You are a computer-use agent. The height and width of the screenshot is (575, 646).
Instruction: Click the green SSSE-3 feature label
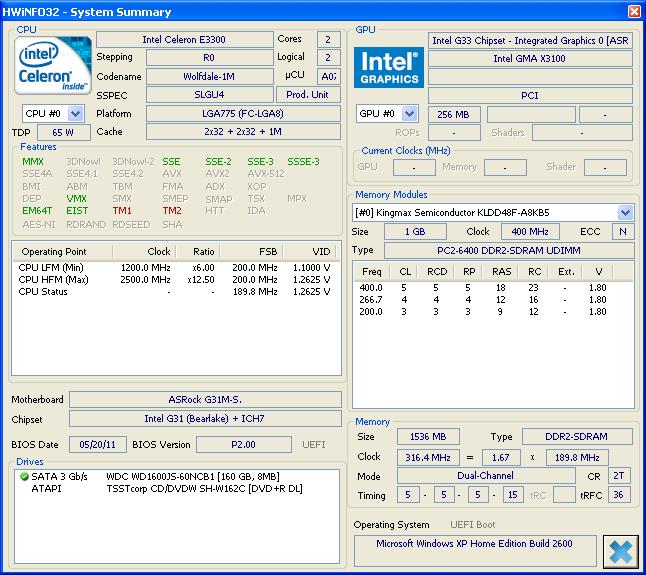[304, 162]
